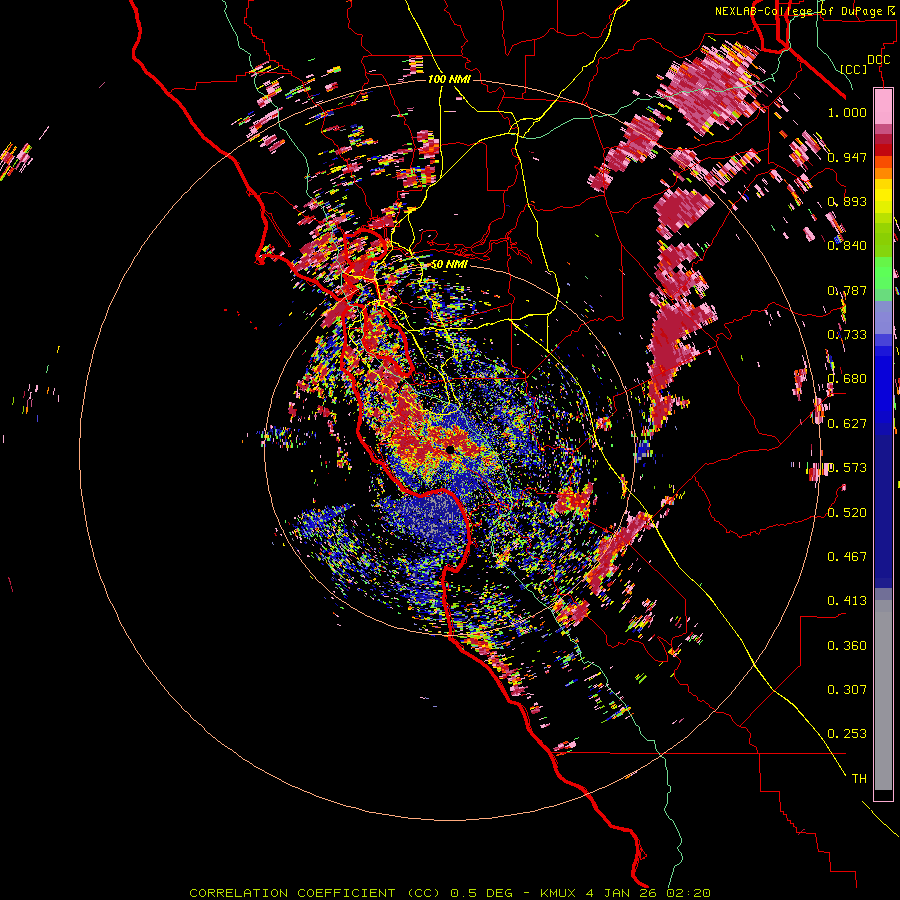
Task: Click the TH threshold label on legend
Action: click(859, 779)
